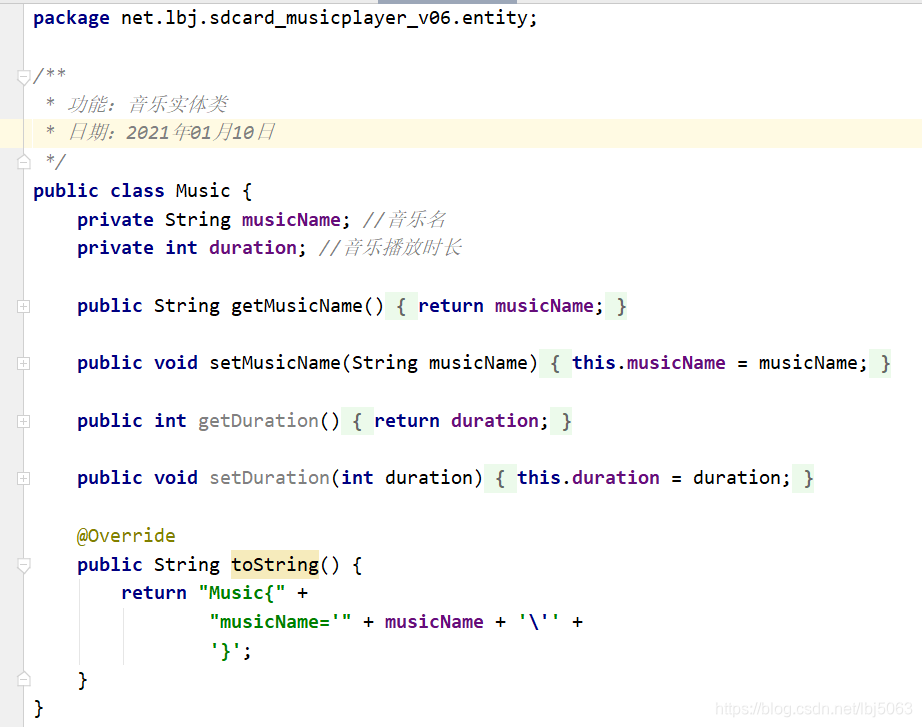Image resolution: width=922 pixels, height=727 pixels.
Task: Click return duration statement in getDuration
Action: 461,421
